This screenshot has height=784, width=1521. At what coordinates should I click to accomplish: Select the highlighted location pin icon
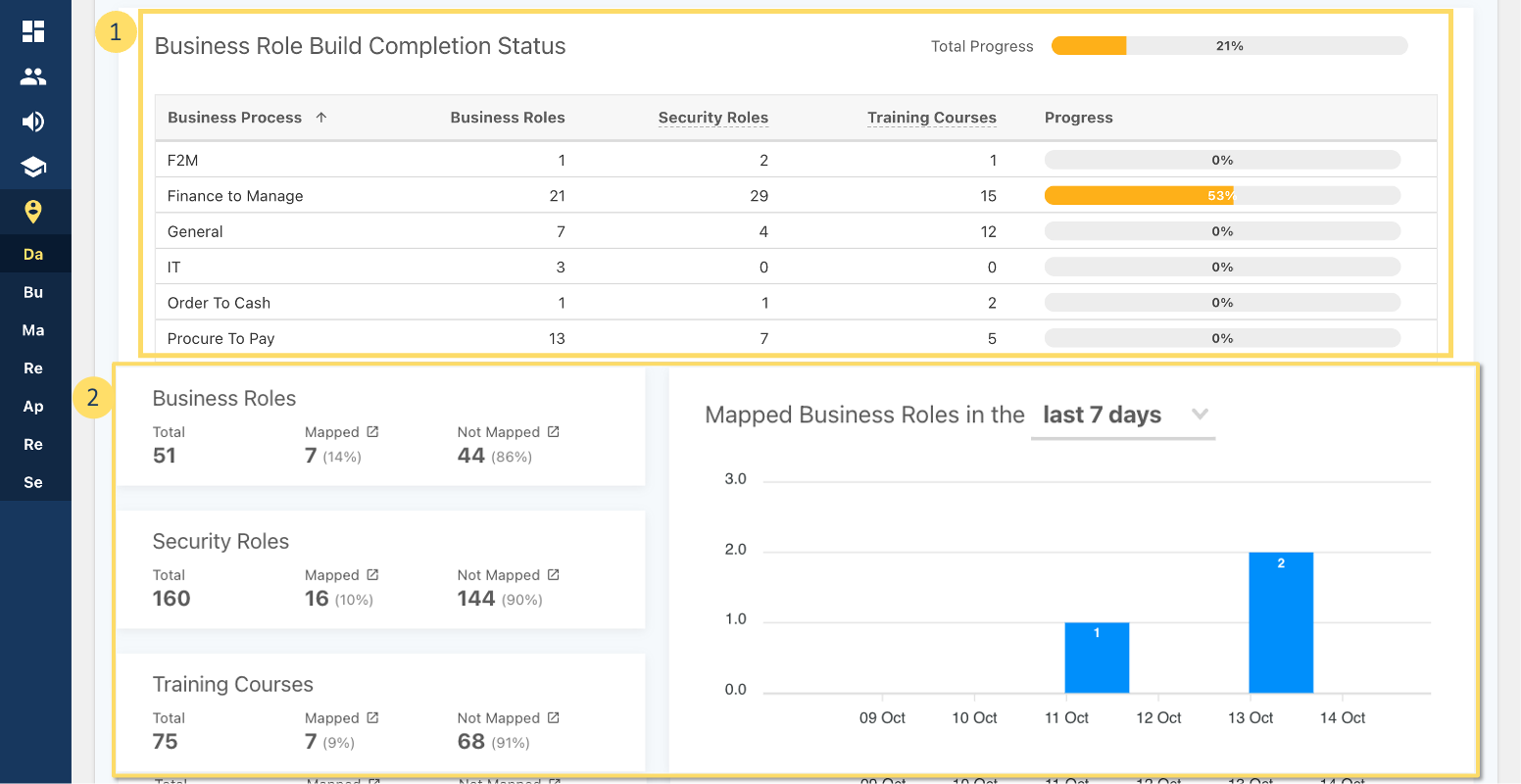(33, 211)
